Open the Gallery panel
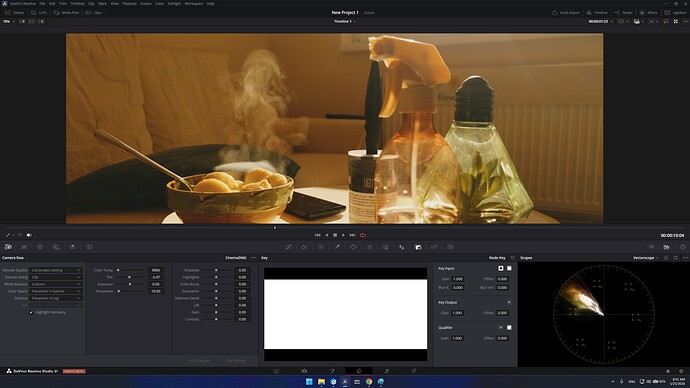 coord(15,12)
